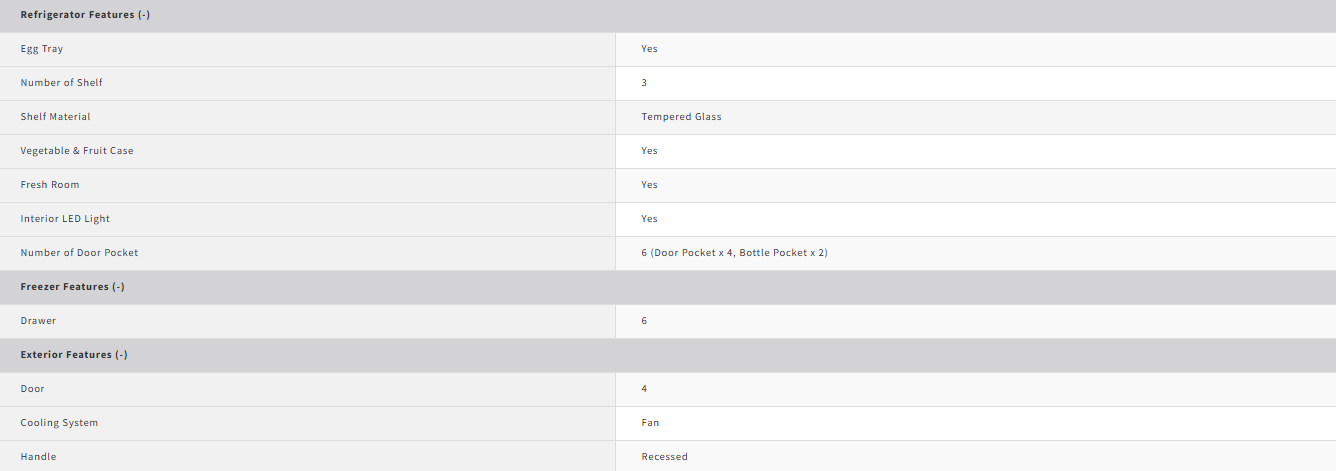Click the Drawer row label

pos(38,321)
